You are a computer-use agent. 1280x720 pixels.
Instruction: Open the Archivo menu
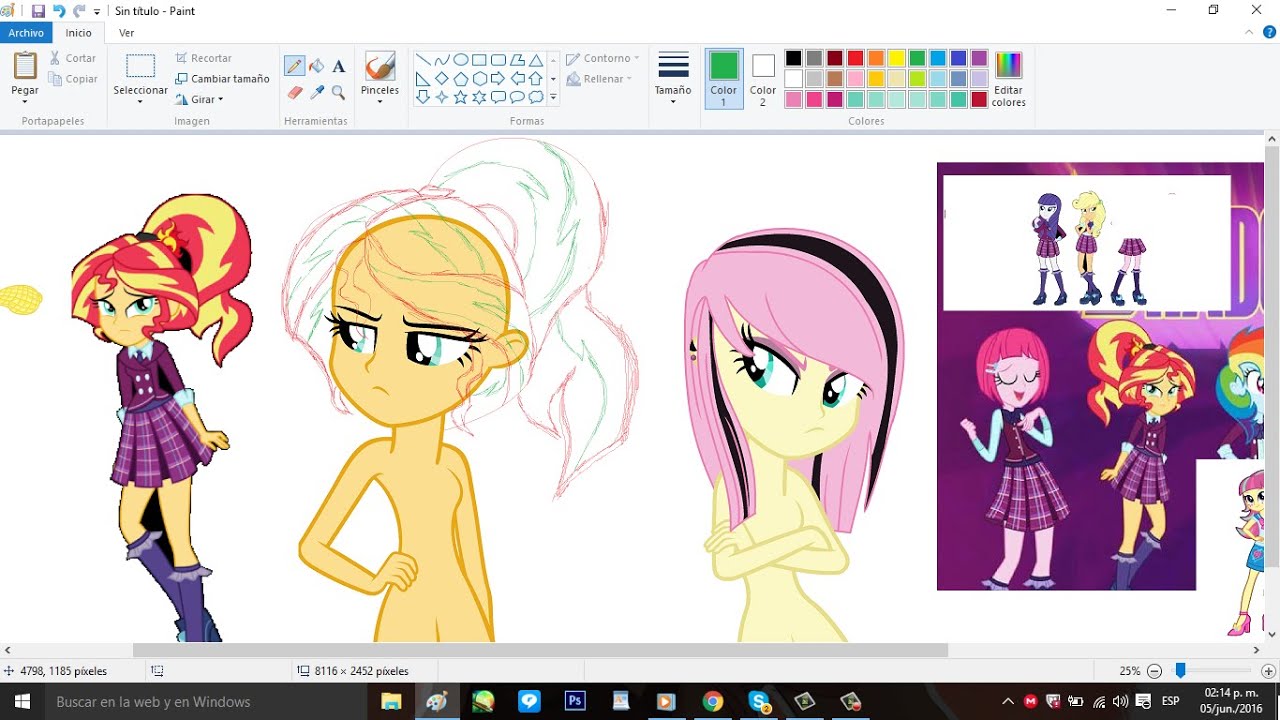coord(26,33)
